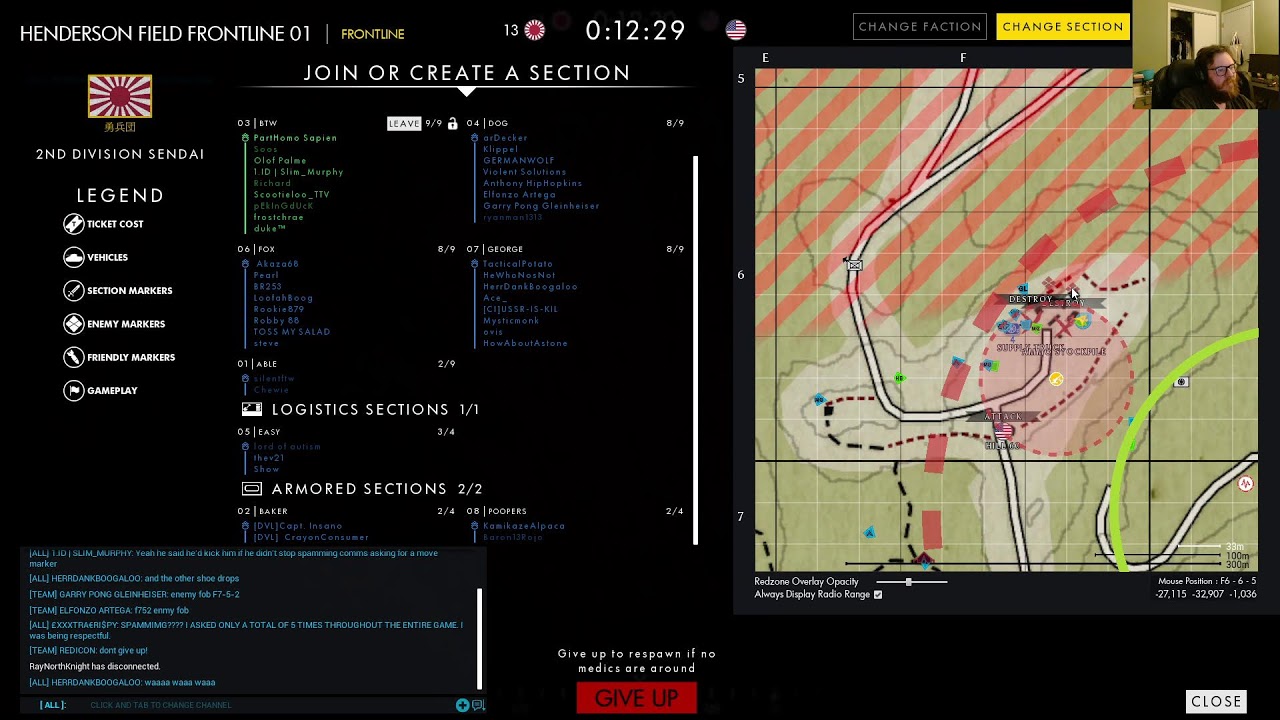Screen dimensions: 1280x720
Task: Click the chat input field to change channel
Action: click(x=270, y=705)
